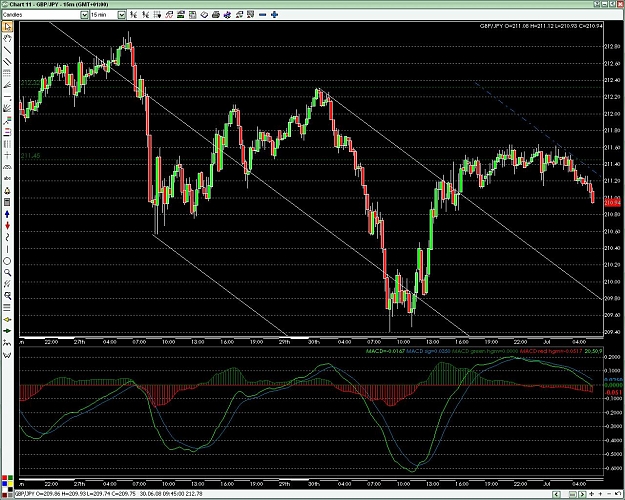Pick the parallel channel lines tool
The width and height of the screenshot is (625, 500).
pyautogui.click(x=7, y=62)
